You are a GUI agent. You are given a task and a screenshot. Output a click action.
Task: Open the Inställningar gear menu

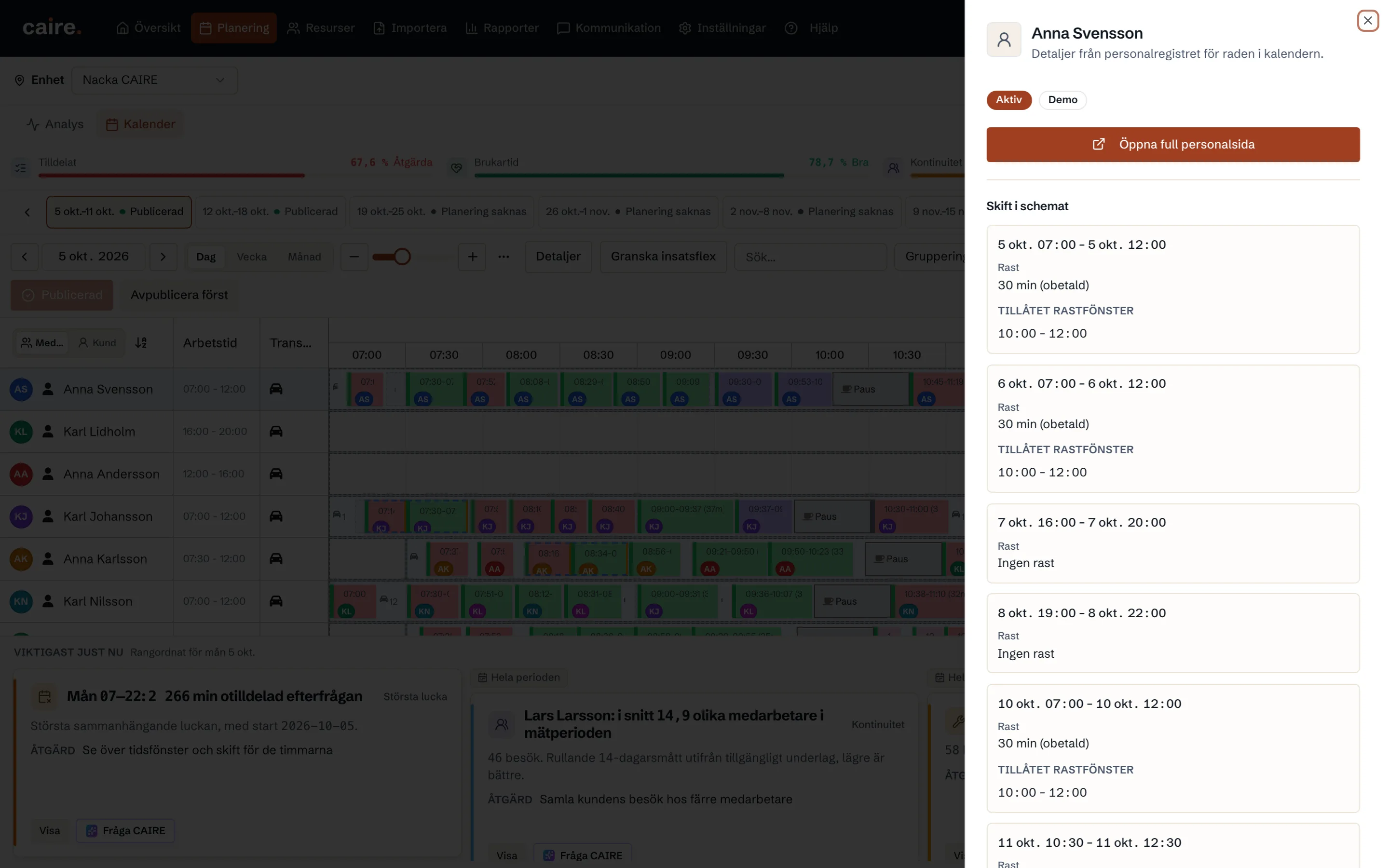coord(722,28)
